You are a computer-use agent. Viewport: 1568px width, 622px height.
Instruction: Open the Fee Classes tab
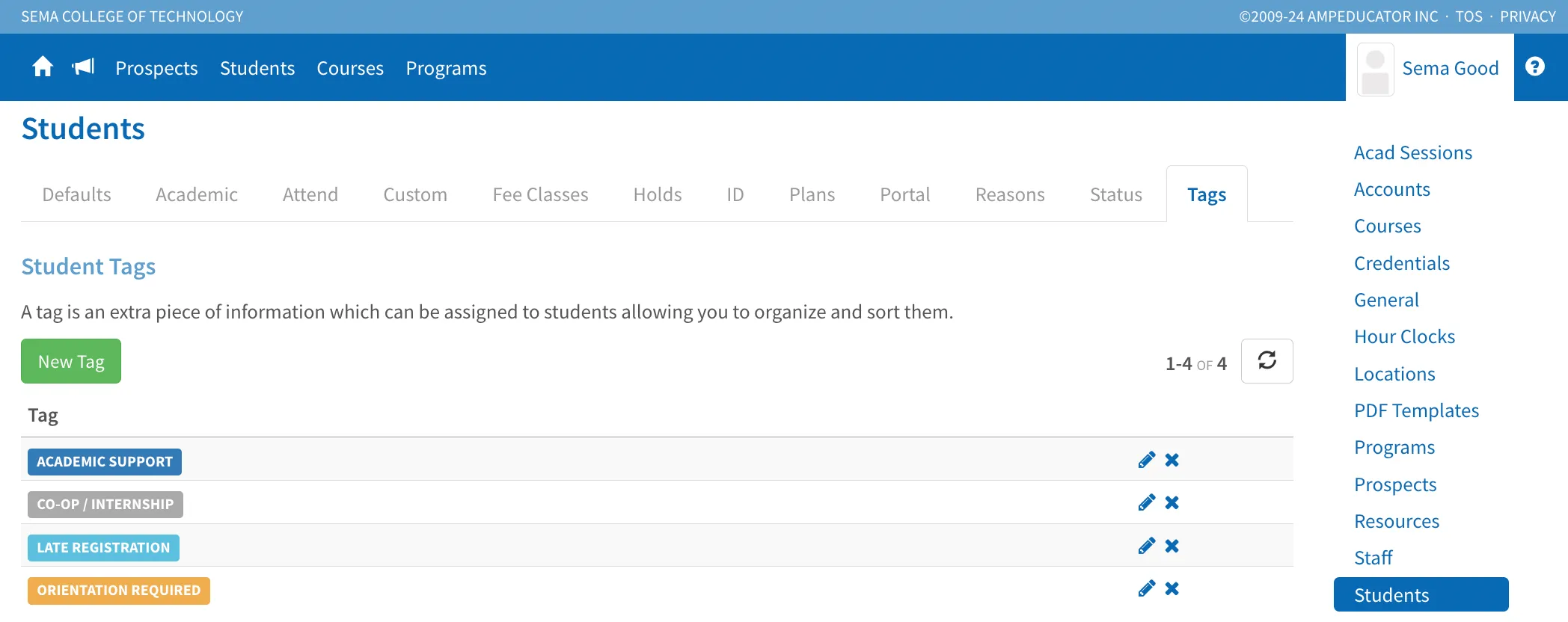click(x=540, y=195)
